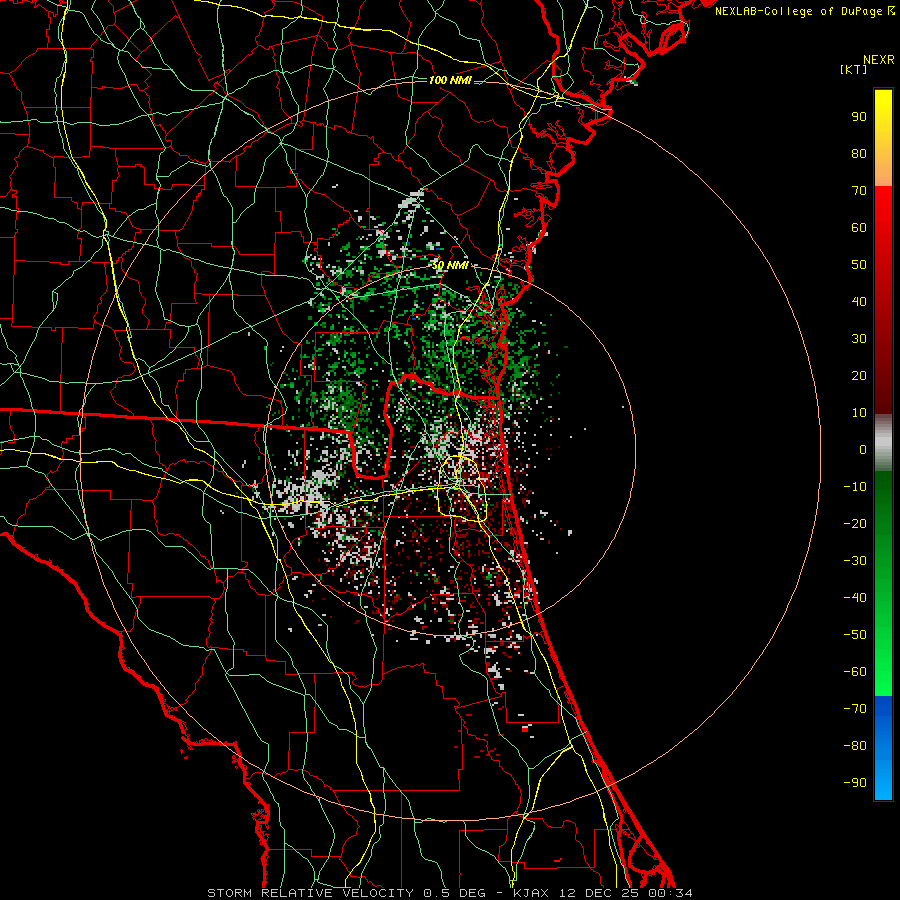Click the blue bottom segment of the color bar
900x900 pixels.
pos(883,747)
